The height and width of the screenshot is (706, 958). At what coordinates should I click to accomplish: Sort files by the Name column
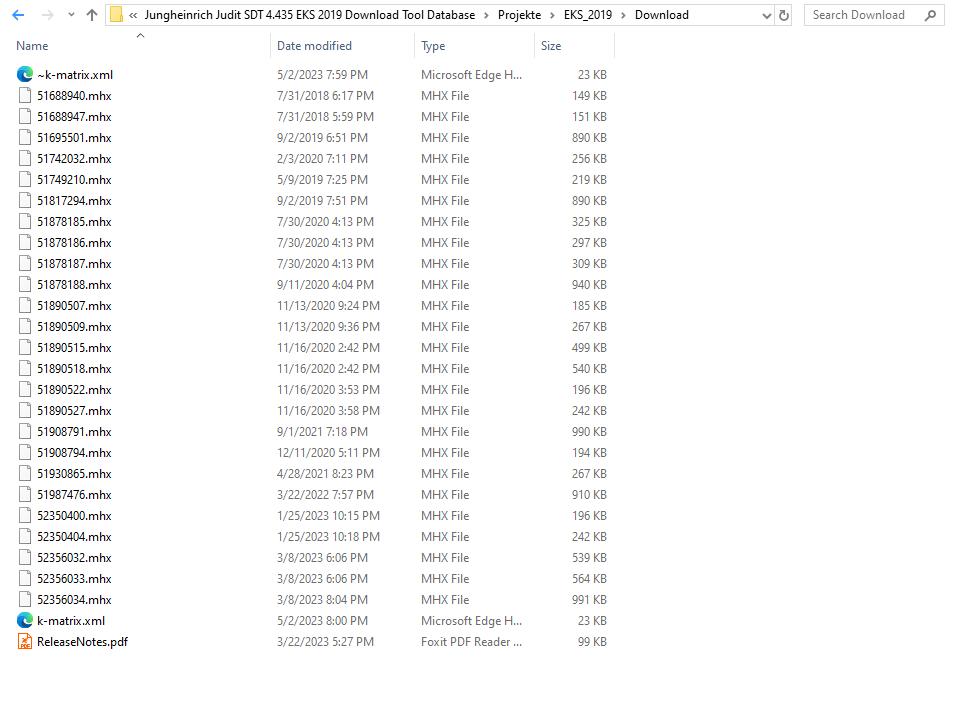32,46
